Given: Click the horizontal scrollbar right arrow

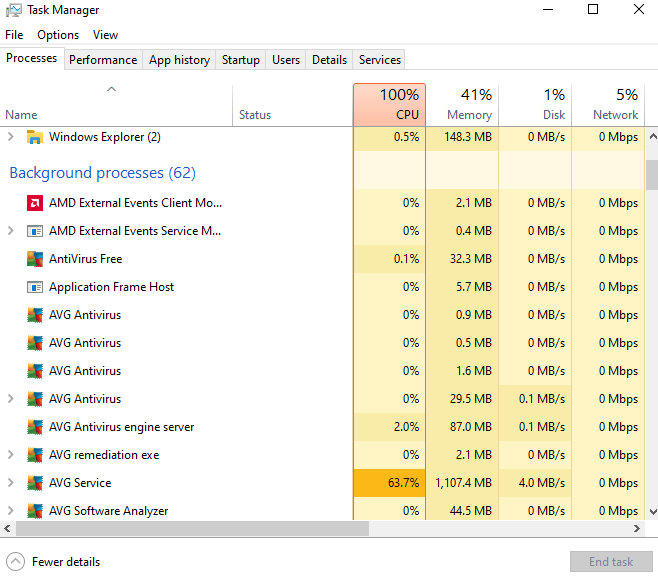Looking at the screenshot, I should pyautogui.click(x=637, y=529).
